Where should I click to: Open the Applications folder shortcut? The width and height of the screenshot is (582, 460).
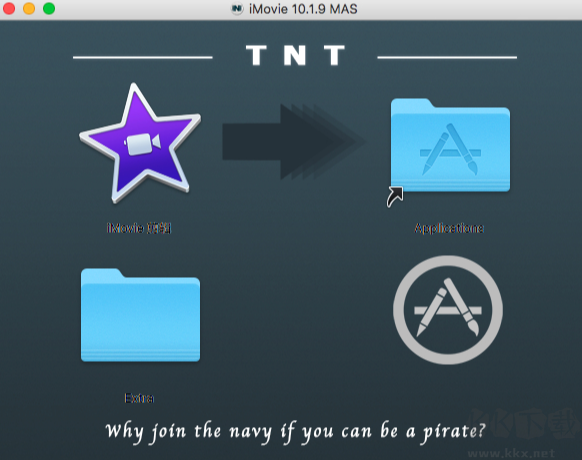(450, 145)
